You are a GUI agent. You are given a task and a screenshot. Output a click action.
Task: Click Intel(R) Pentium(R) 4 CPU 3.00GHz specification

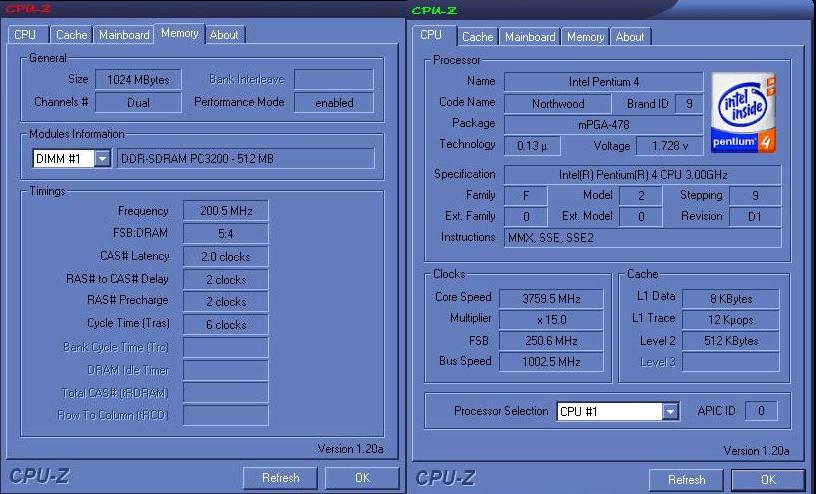(643, 175)
